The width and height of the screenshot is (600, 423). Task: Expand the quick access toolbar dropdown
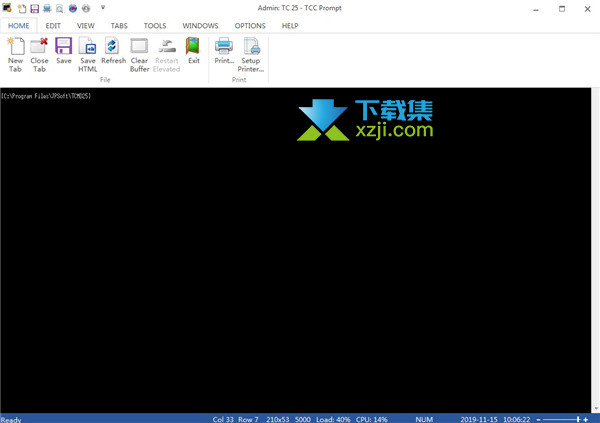point(103,8)
